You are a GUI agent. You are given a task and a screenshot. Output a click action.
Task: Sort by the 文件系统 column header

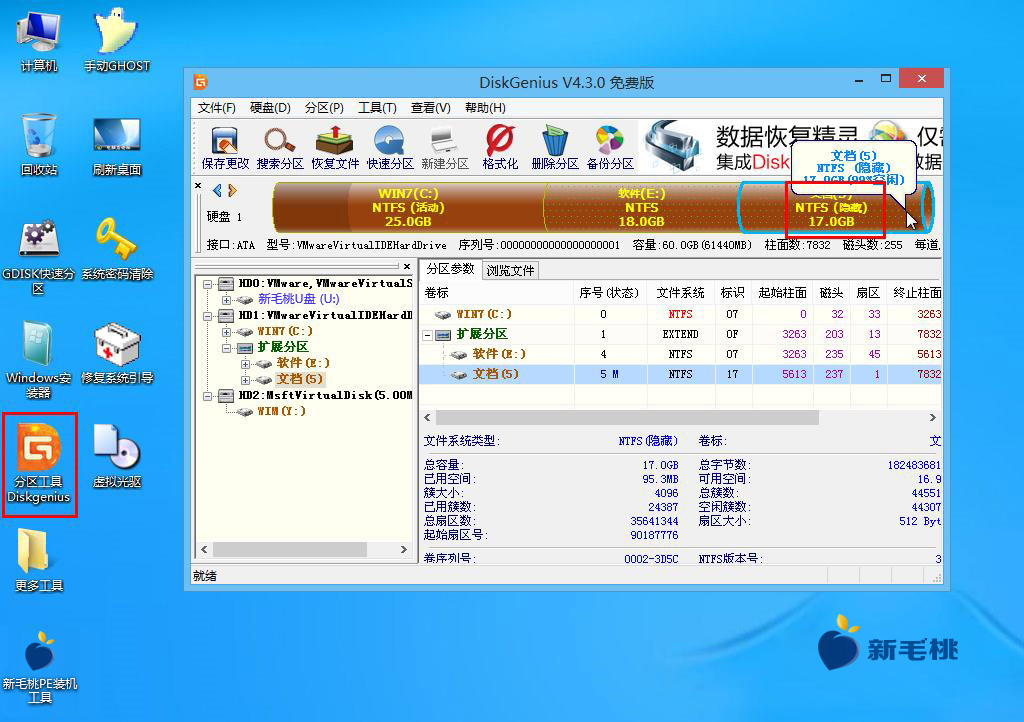tap(680, 293)
